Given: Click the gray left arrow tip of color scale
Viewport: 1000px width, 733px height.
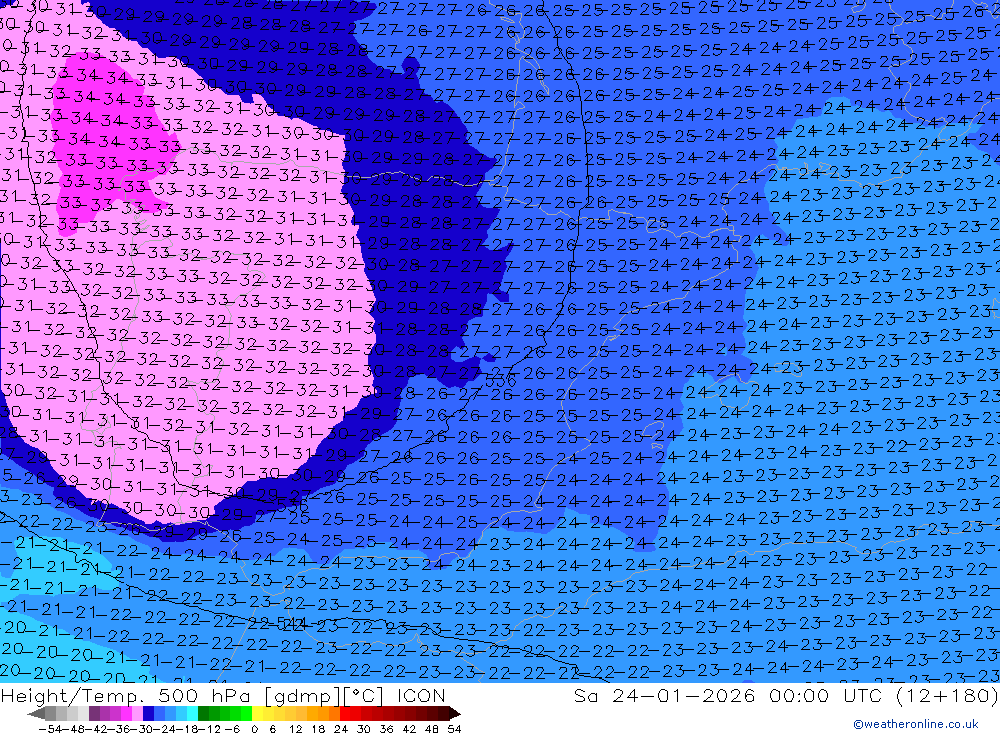Looking at the screenshot, I should pyautogui.click(x=36, y=713).
